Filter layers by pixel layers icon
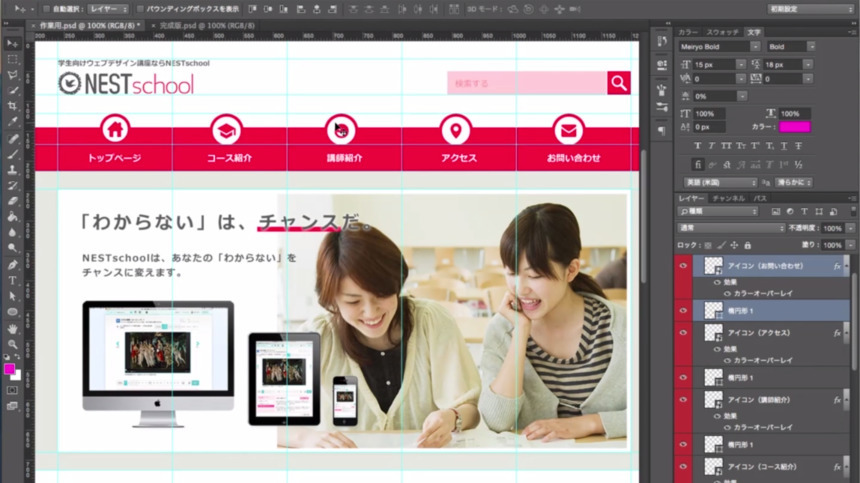The width and height of the screenshot is (860, 483). pos(776,212)
